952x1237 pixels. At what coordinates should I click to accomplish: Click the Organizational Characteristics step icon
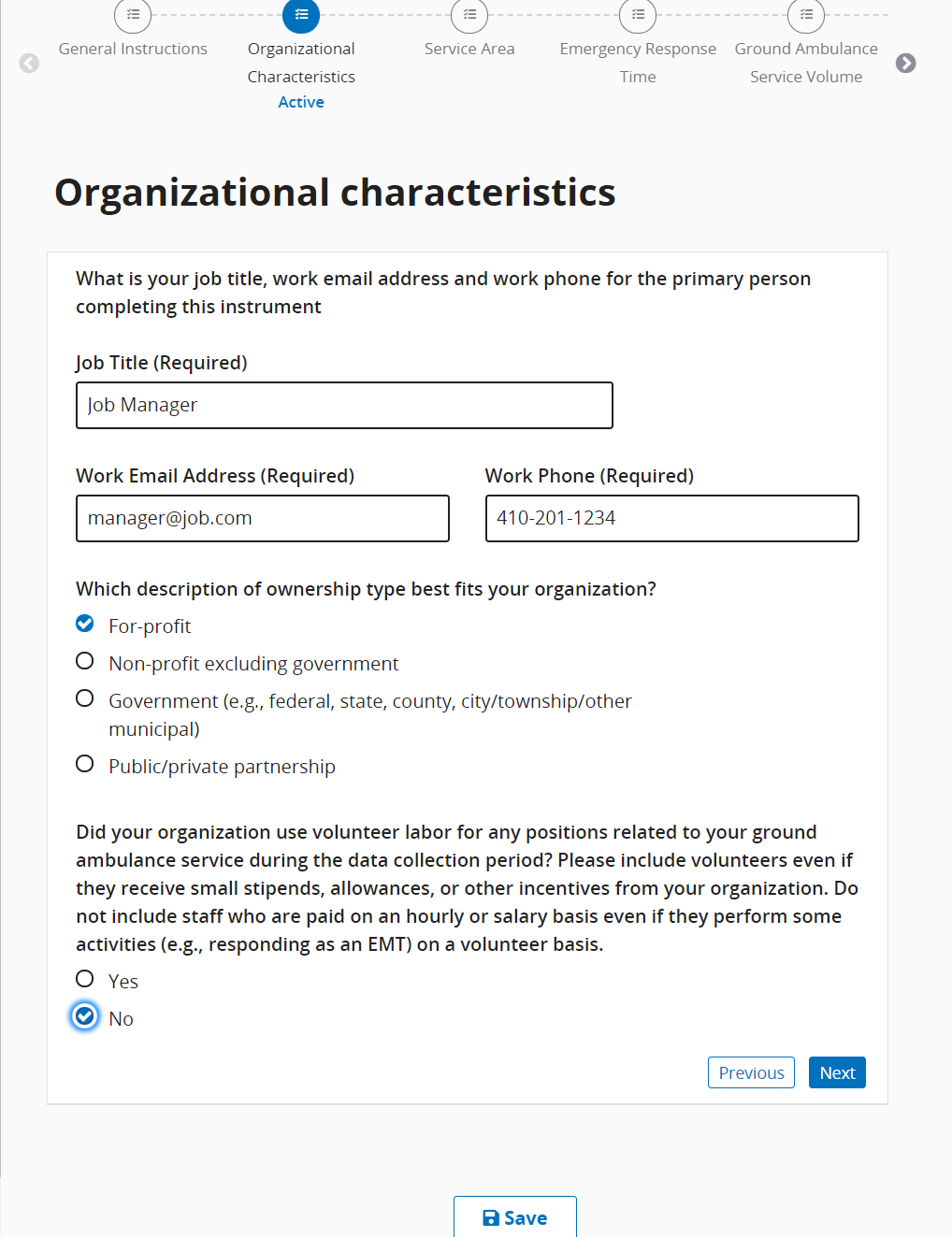pos(301,15)
